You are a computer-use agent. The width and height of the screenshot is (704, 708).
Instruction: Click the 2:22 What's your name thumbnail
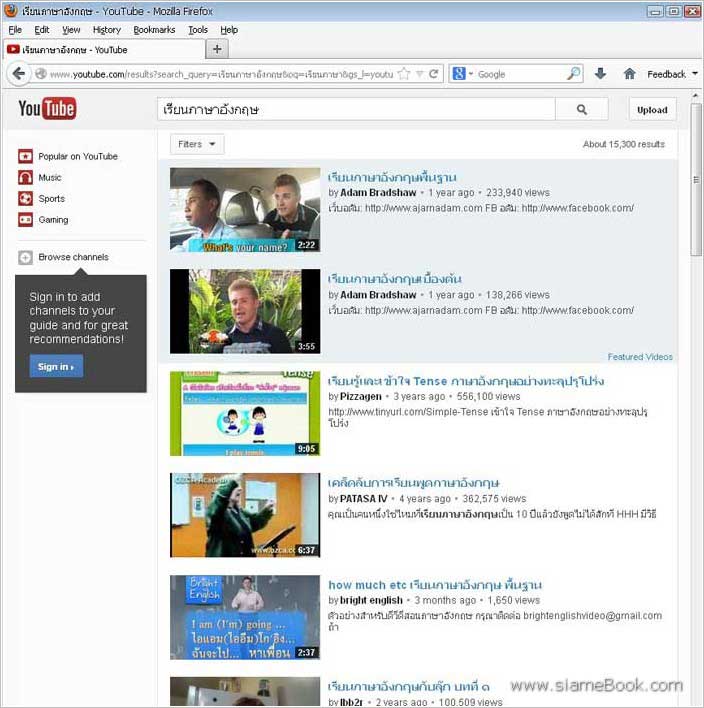[x=245, y=210]
